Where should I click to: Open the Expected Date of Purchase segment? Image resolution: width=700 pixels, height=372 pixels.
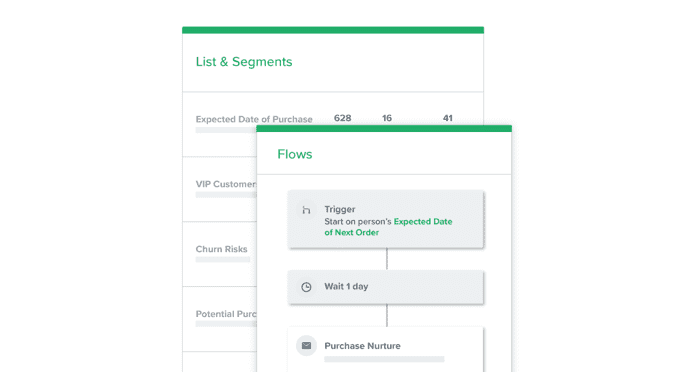click(x=254, y=119)
